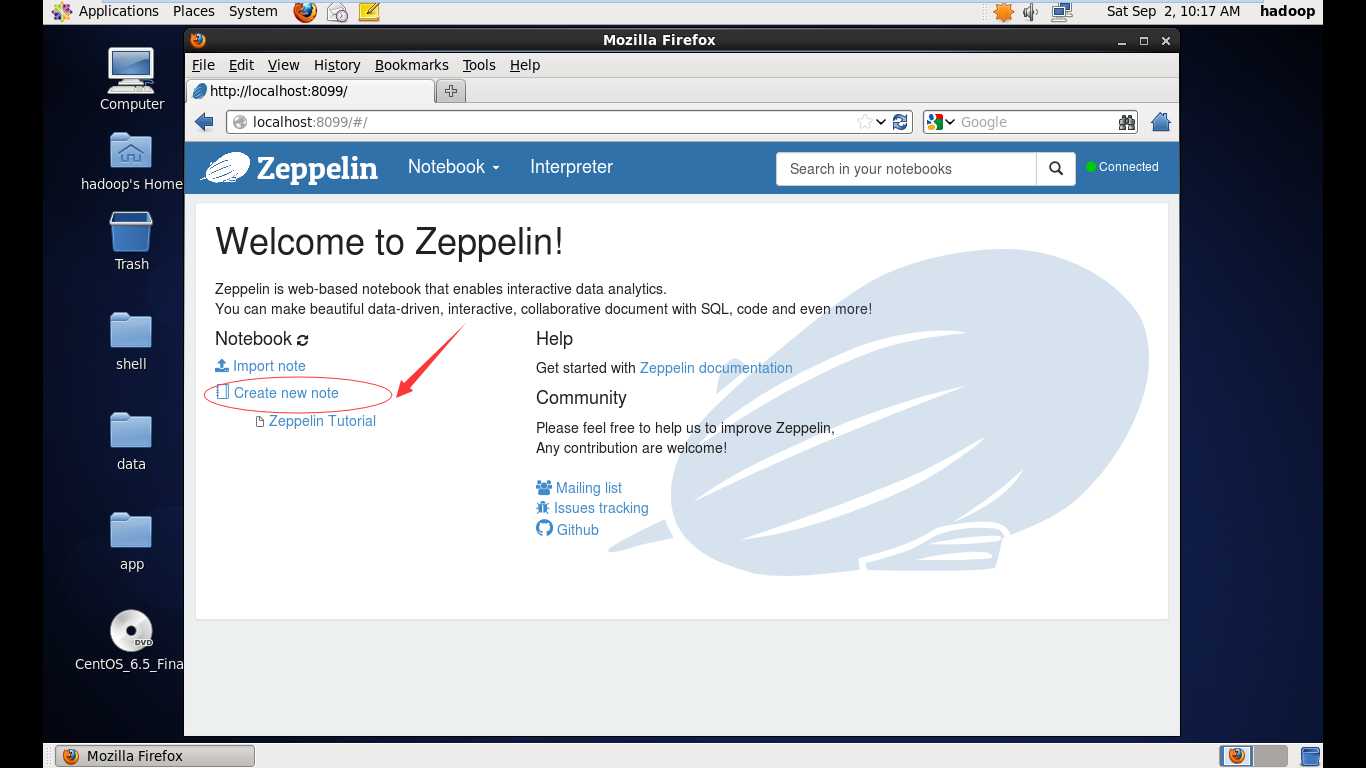Screen dimensions: 1366x768
Task: Open the System panel menu
Action: 254,11
